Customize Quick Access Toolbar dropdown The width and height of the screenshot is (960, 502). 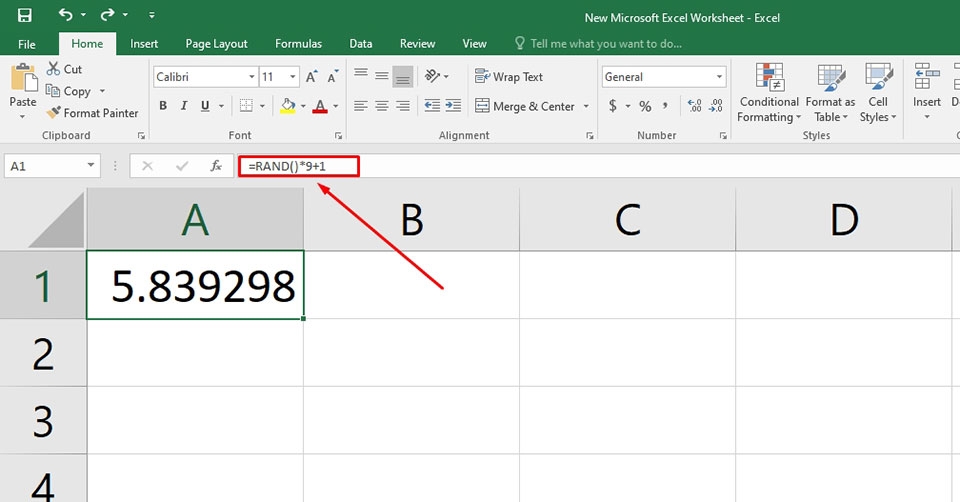click(151, 15)
